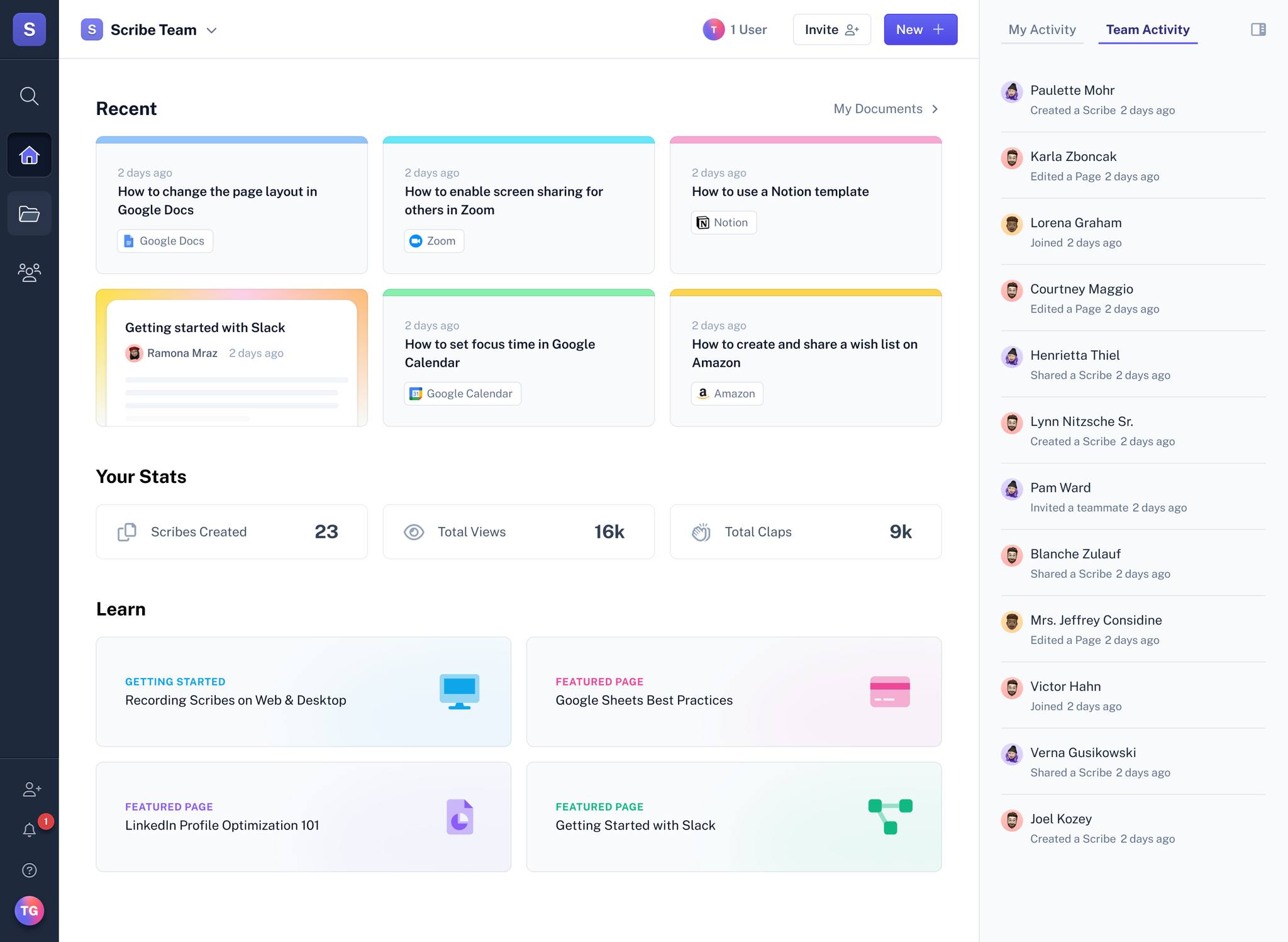The width and height of the screenshot is (1288, 942).
Task: Open the Amazon wish list scribe
Action: tap(806, 358)
